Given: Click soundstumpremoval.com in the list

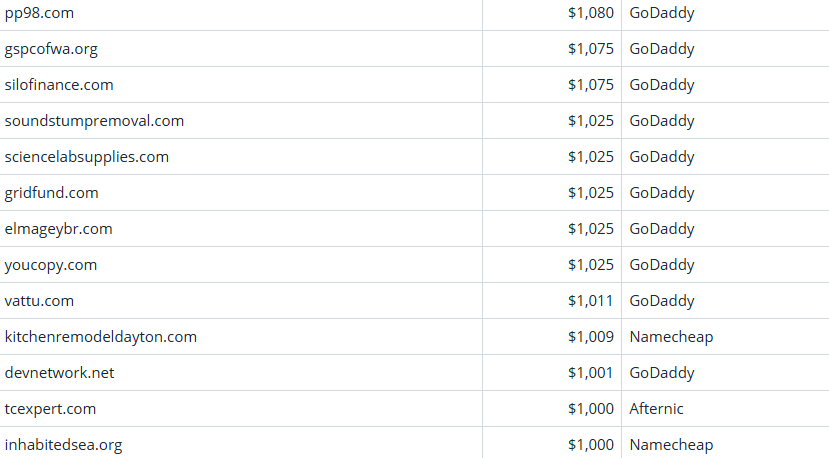Looking at the screenshot, I should pos(94,121).
